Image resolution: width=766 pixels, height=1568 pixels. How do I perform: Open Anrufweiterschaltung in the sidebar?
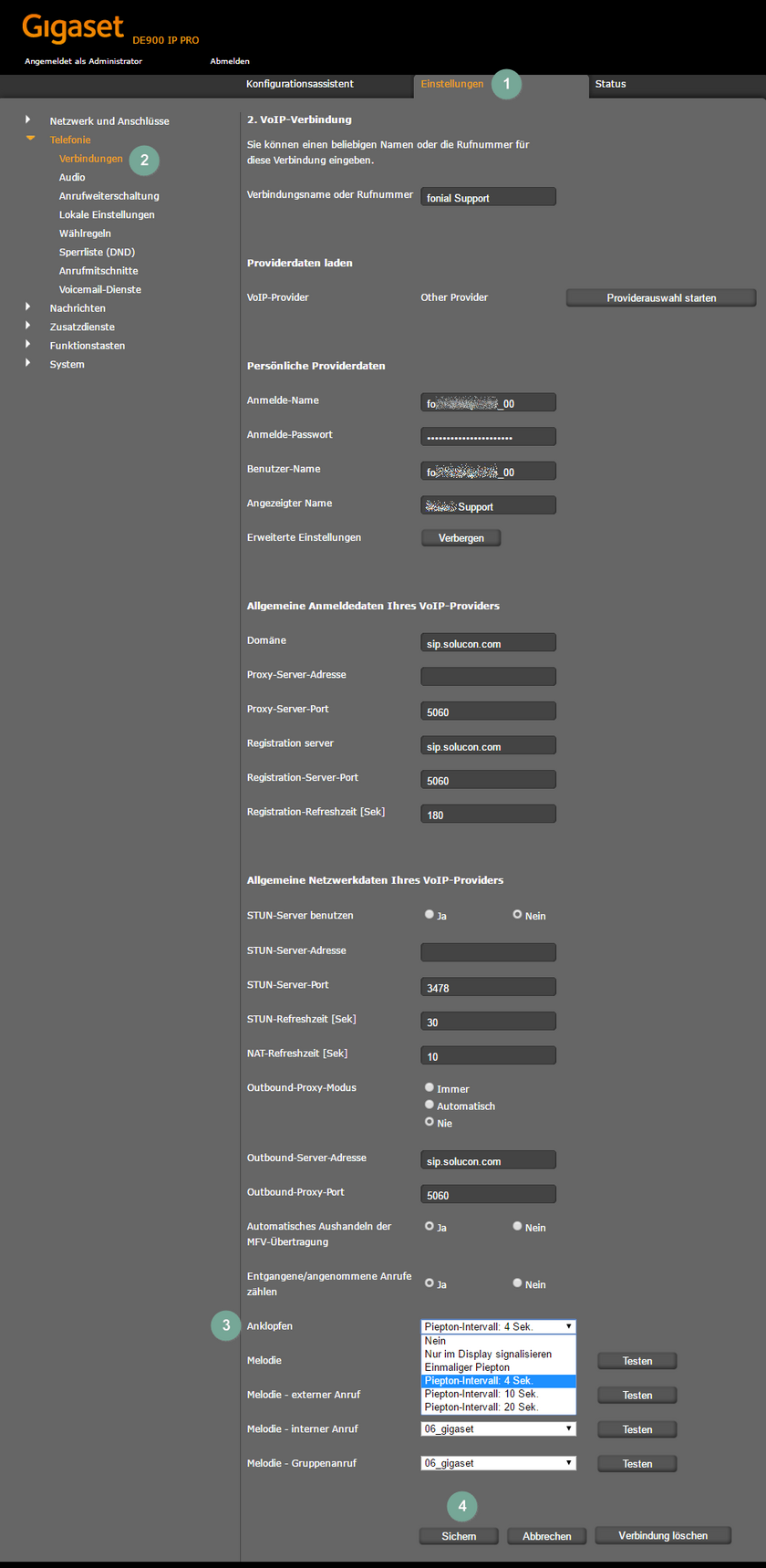(109, 196)
